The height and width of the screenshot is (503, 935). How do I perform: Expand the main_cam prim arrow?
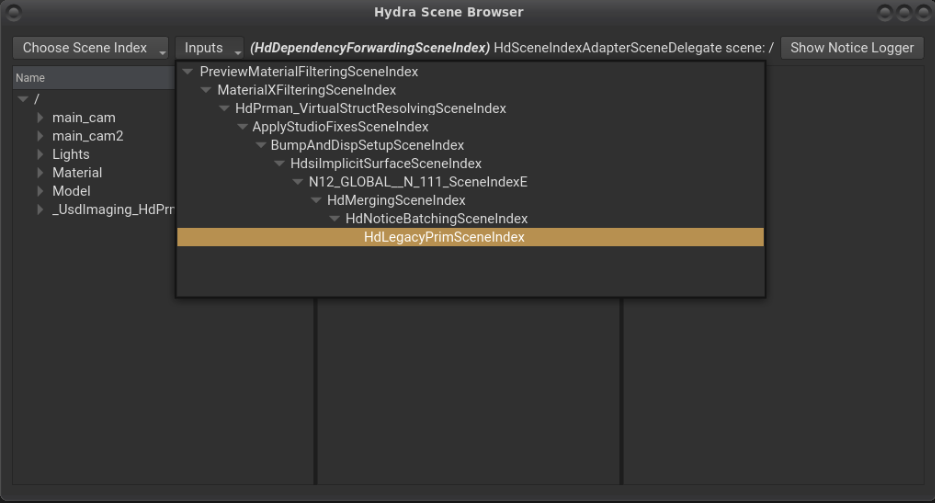[x=41, y=118]
